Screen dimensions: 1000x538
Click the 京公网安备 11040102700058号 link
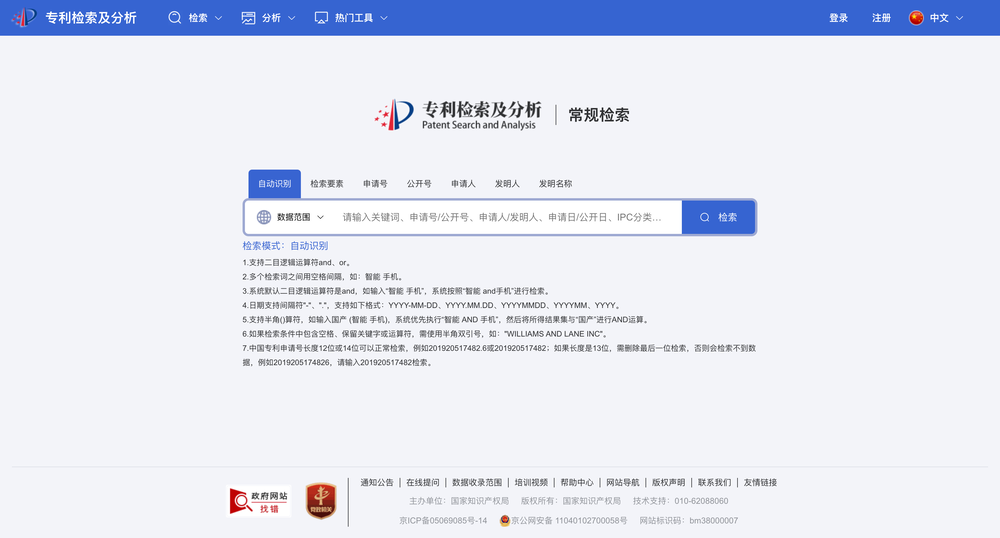(569, 521)
